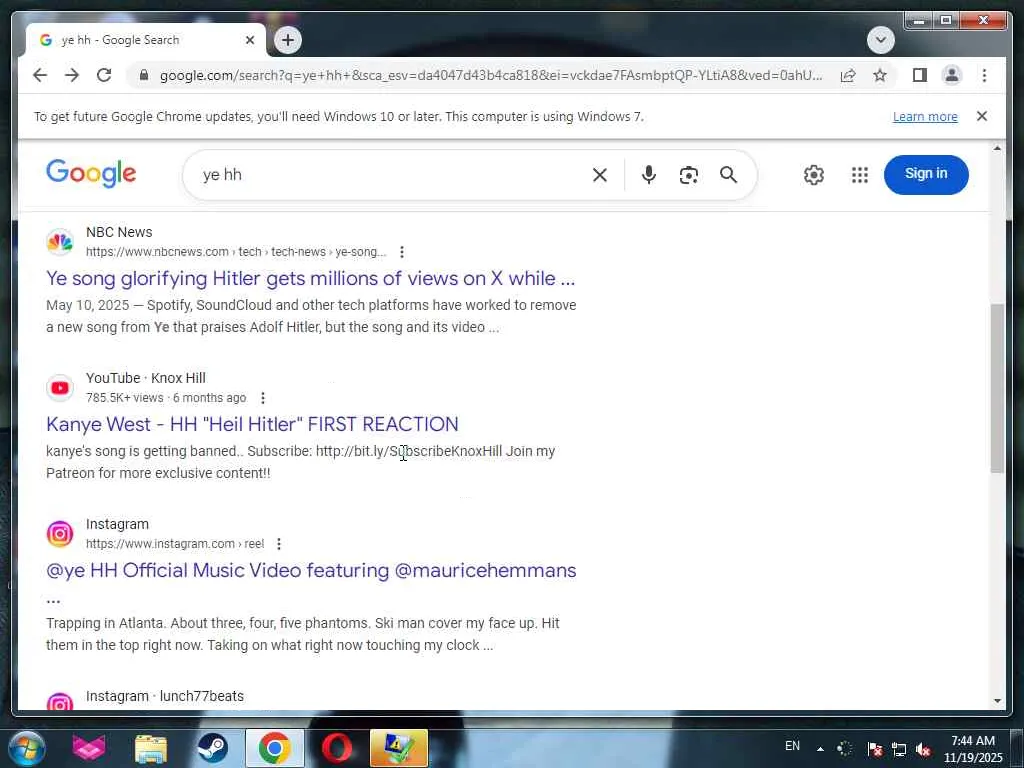
Task: Open the Google apps grid
Action: (x=859, y=174)
